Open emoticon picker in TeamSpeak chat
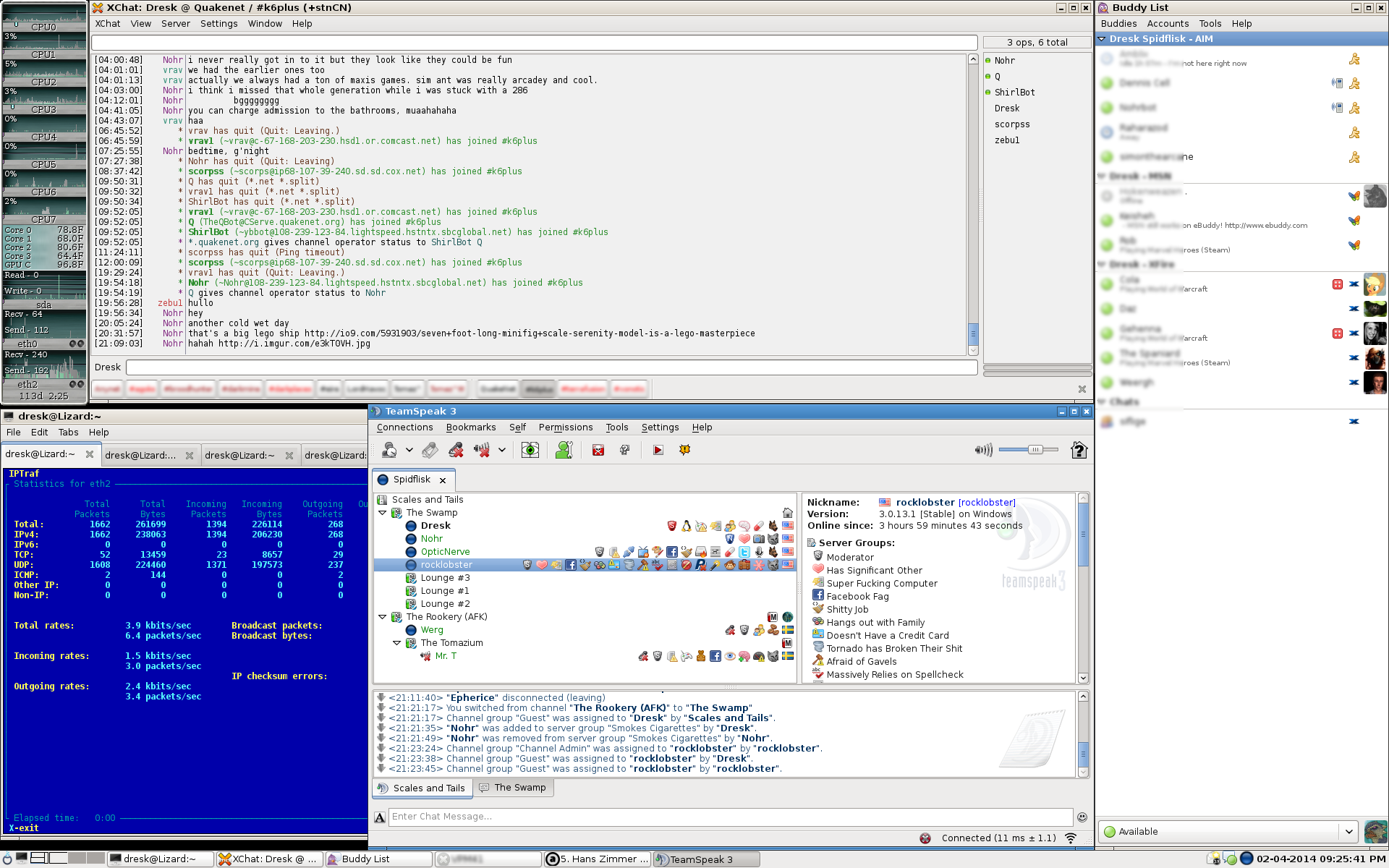Image resolution: width=1389 pixels, height=868 pixels. (x=1082, y=817)
